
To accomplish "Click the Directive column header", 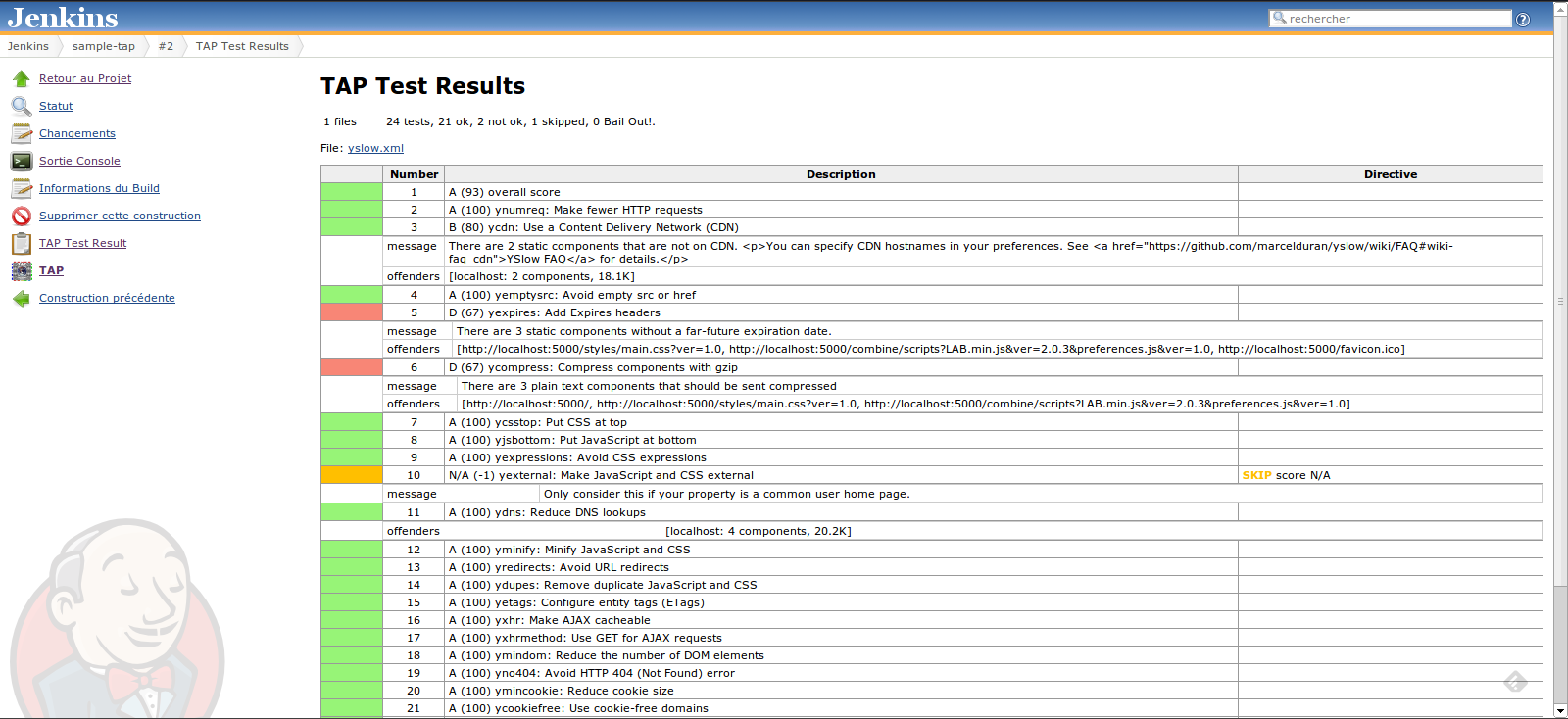I will (1391, 174).
